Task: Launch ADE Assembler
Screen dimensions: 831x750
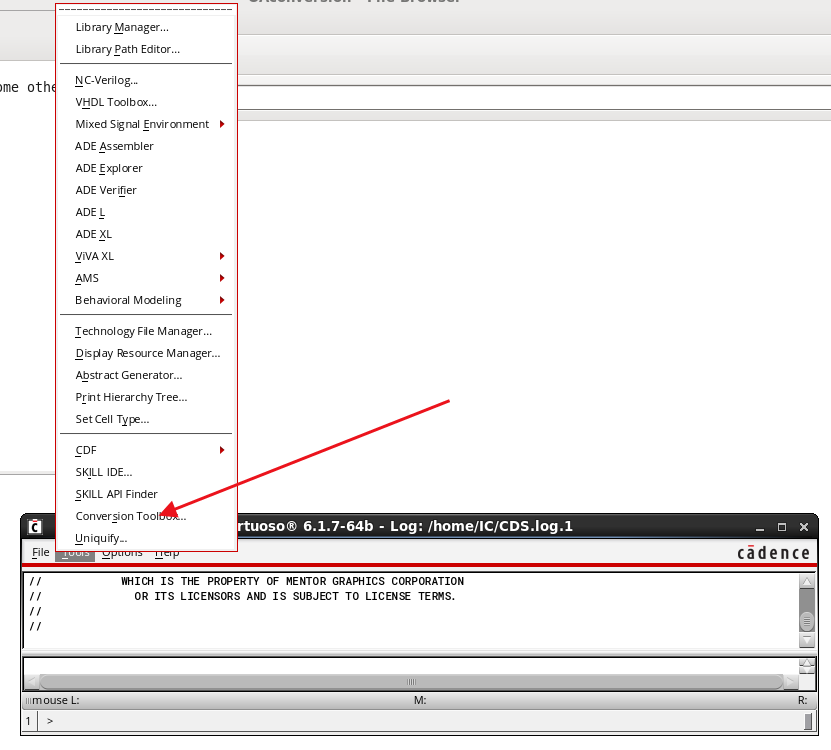Action: click(x=114, y=146)
